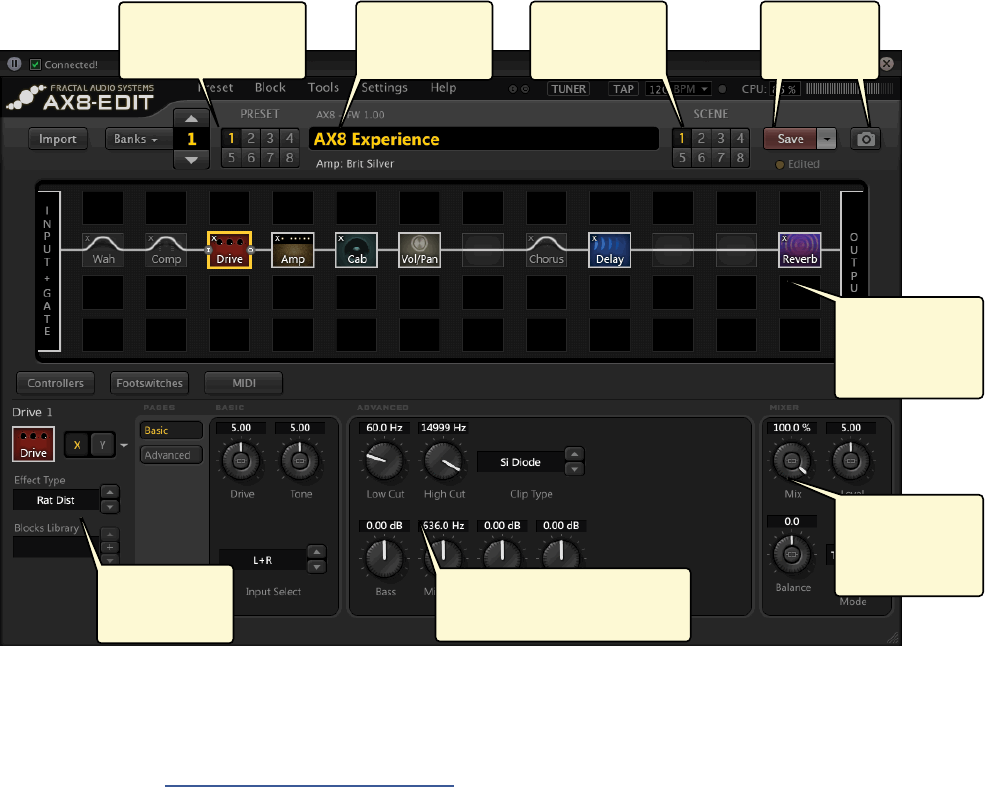Open the L+R Input Select selector
Image resolution: width=985 pixels, height=787 pixels.
[x=263, y=560]
